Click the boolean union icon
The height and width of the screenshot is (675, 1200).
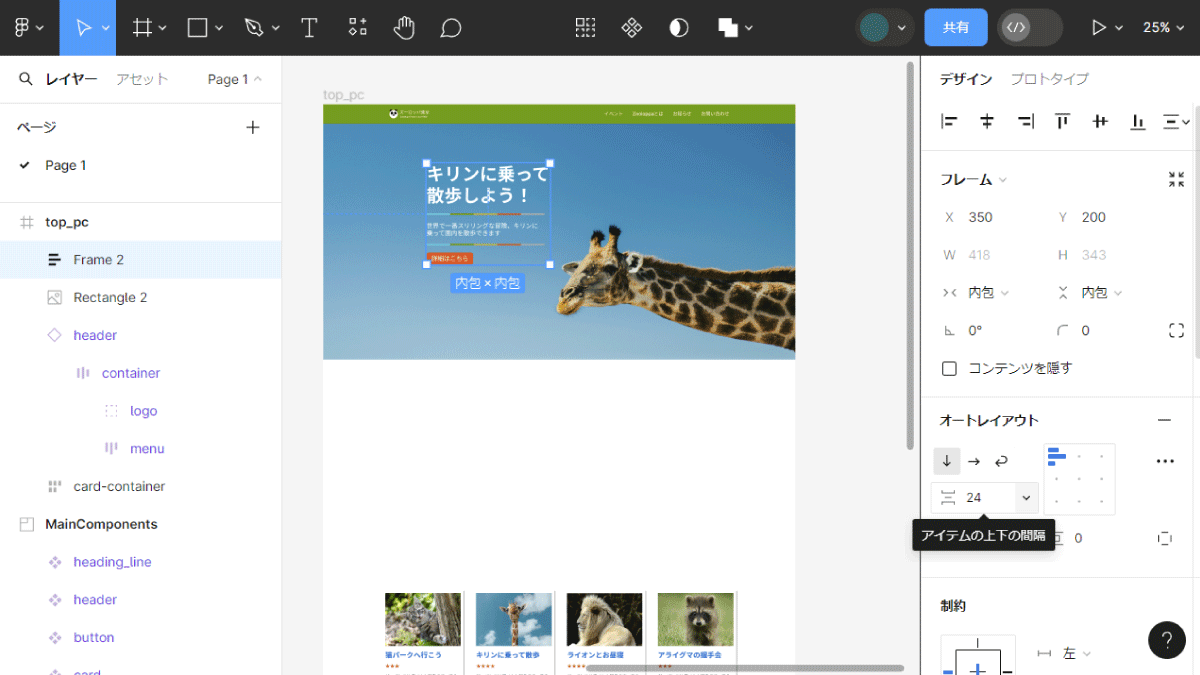pos(728,28)
